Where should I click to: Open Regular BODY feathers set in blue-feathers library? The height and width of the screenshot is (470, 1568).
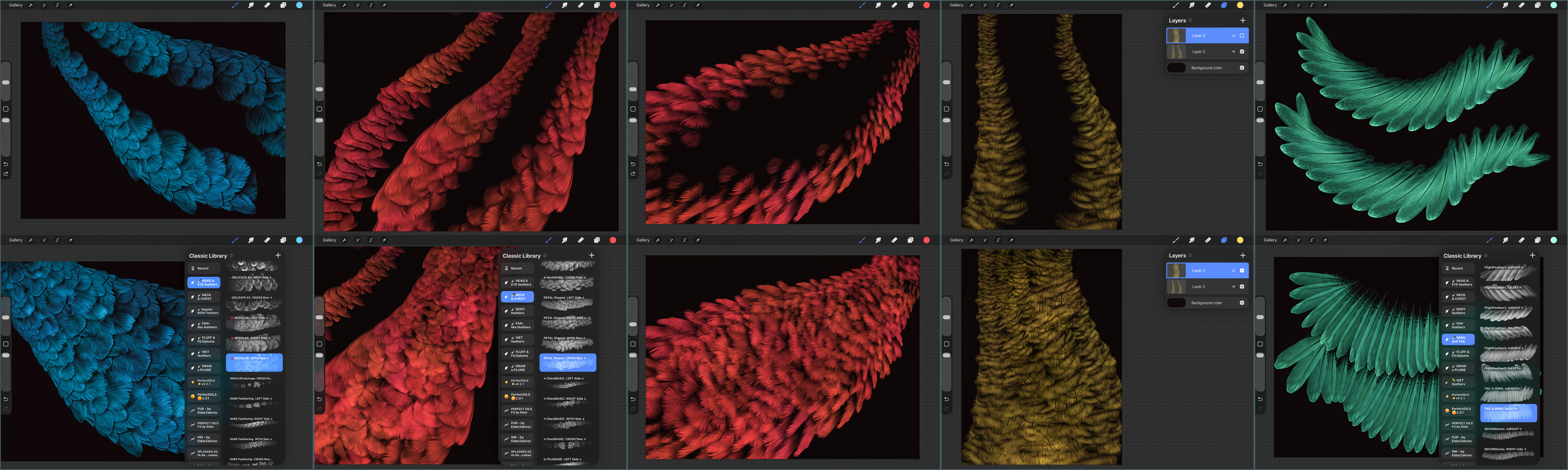(204, 311)
